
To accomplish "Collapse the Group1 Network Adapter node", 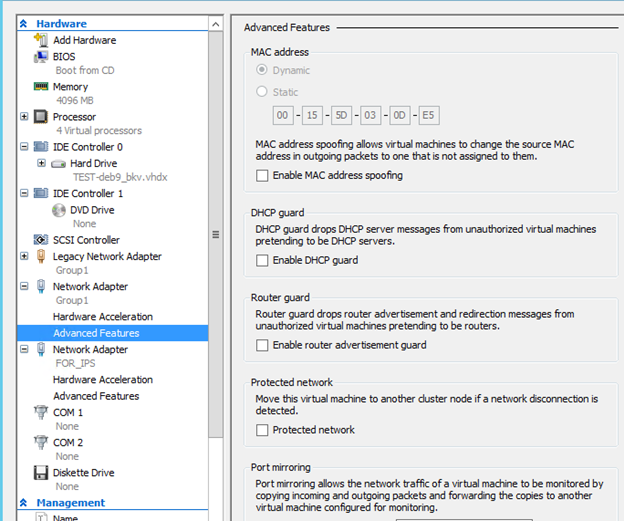I will pos(24,287).
